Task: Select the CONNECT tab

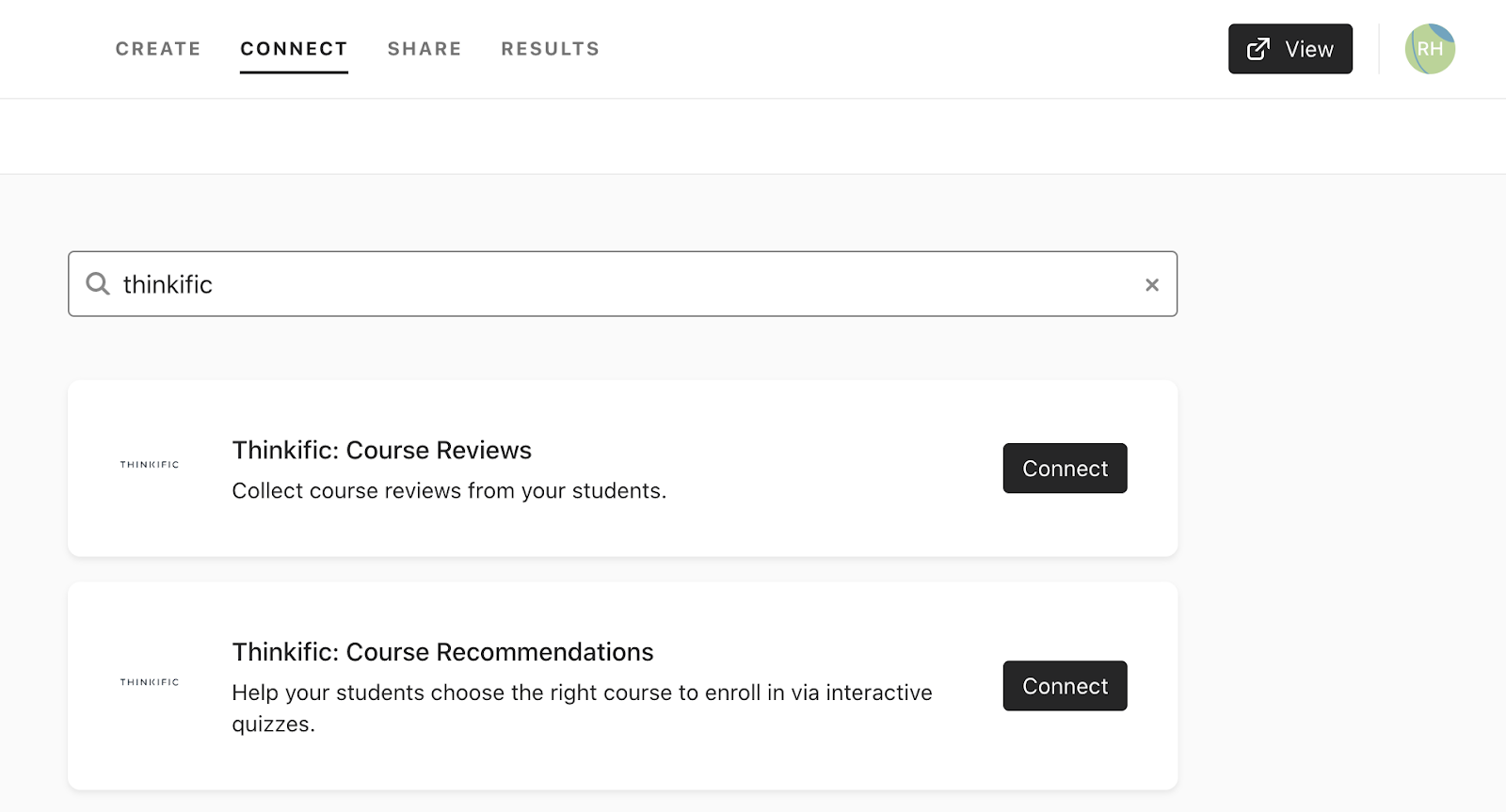Action: [294, 49]
